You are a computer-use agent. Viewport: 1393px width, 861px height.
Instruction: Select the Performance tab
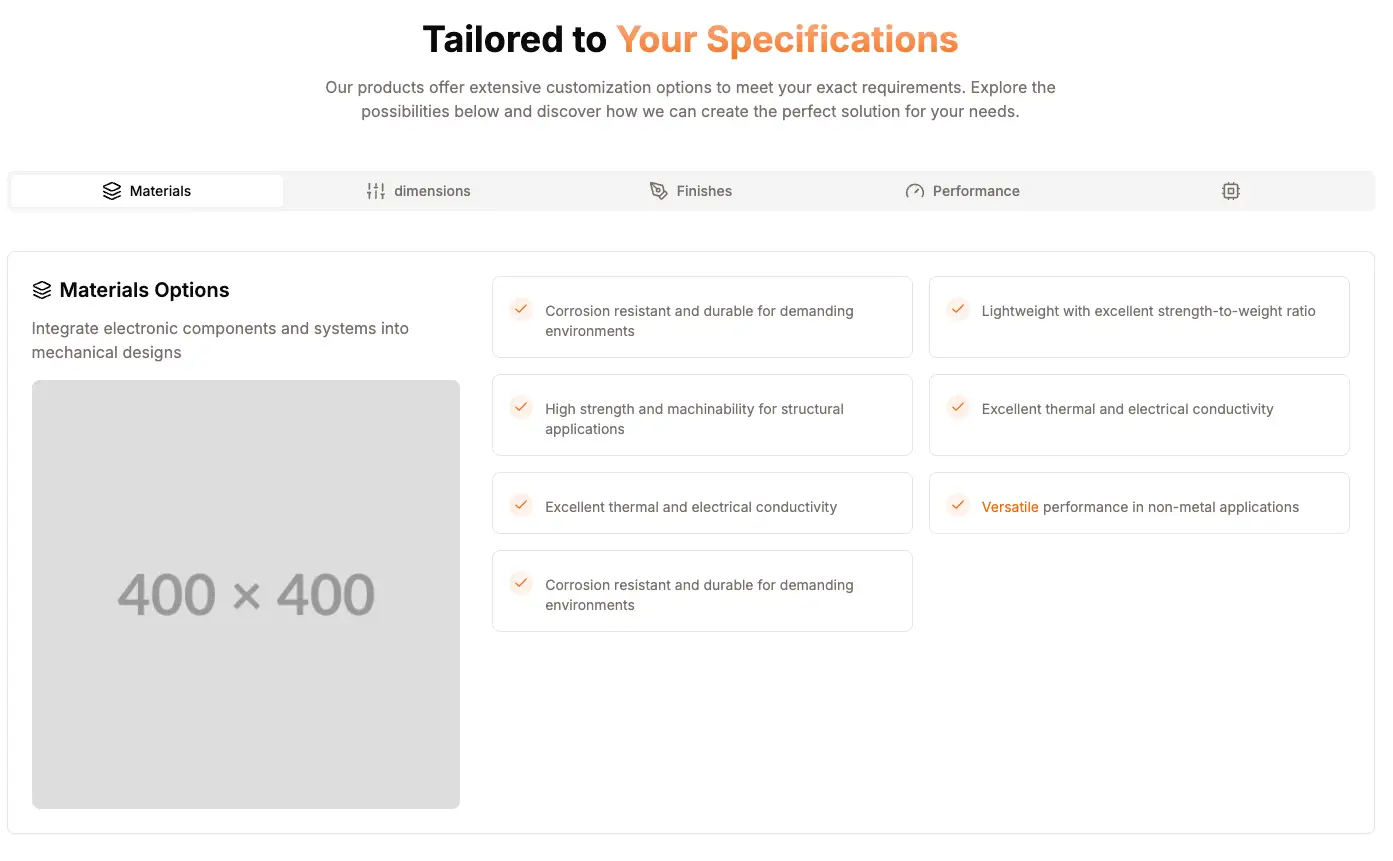[963, 191]
